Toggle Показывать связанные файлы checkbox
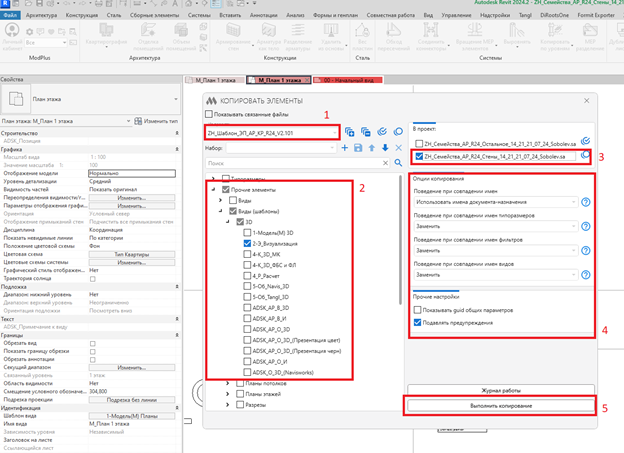This screenshot has width=624, height=453. click(209, 114)
